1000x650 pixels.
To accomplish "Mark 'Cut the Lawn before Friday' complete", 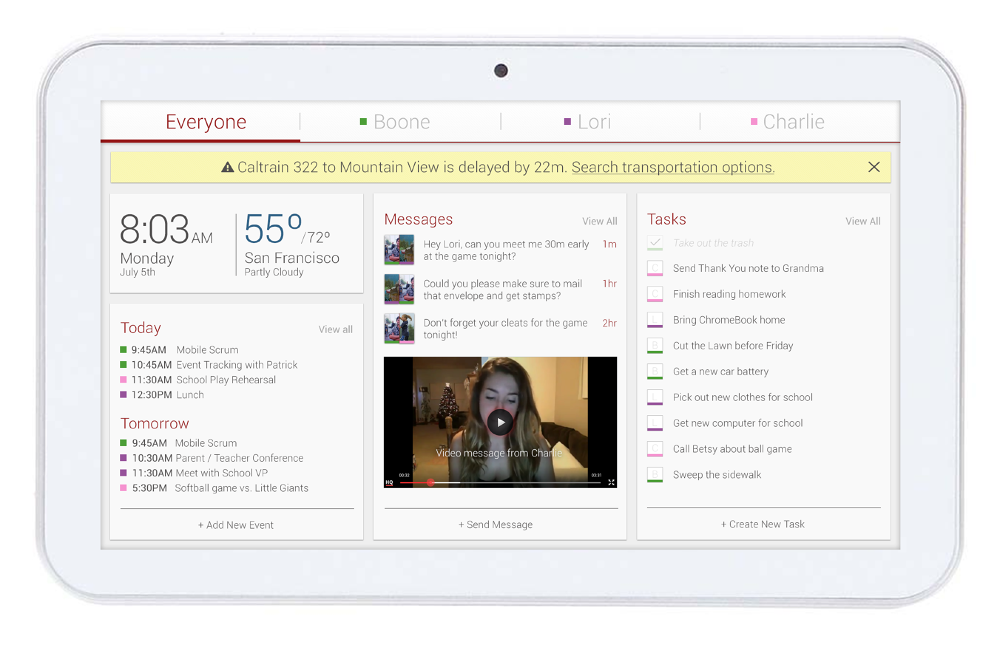I will pos(655,346).
